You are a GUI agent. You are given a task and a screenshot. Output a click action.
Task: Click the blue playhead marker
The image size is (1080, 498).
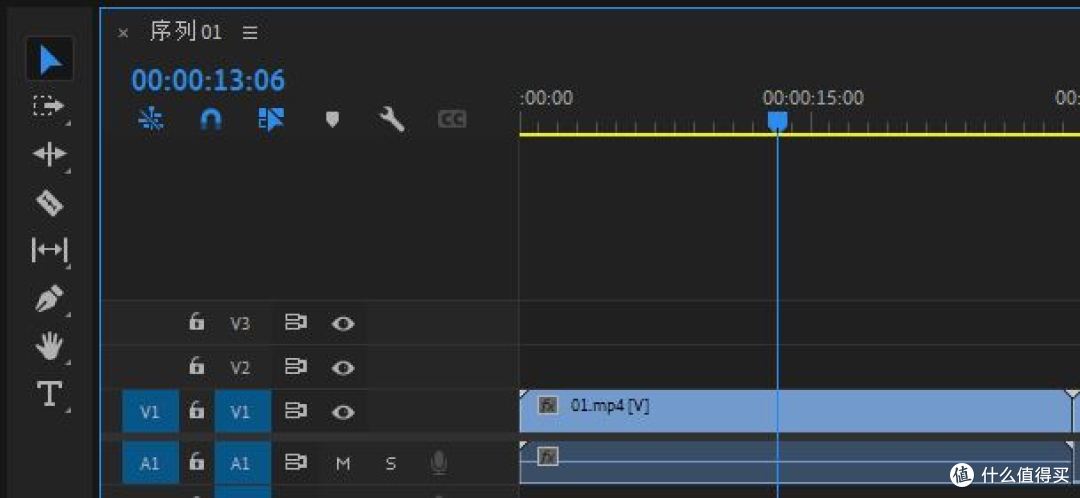tap(778, 121)
